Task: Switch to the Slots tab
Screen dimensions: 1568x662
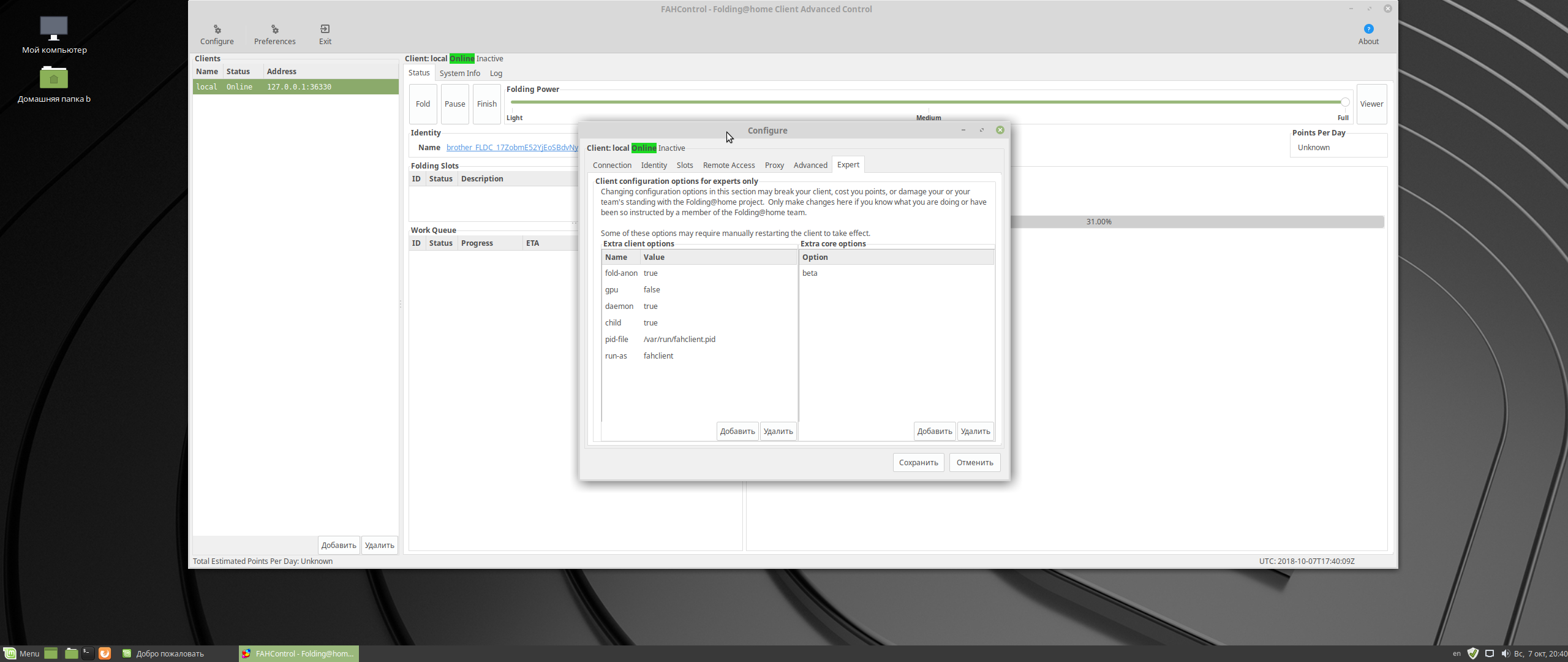Action: point(685,165)
